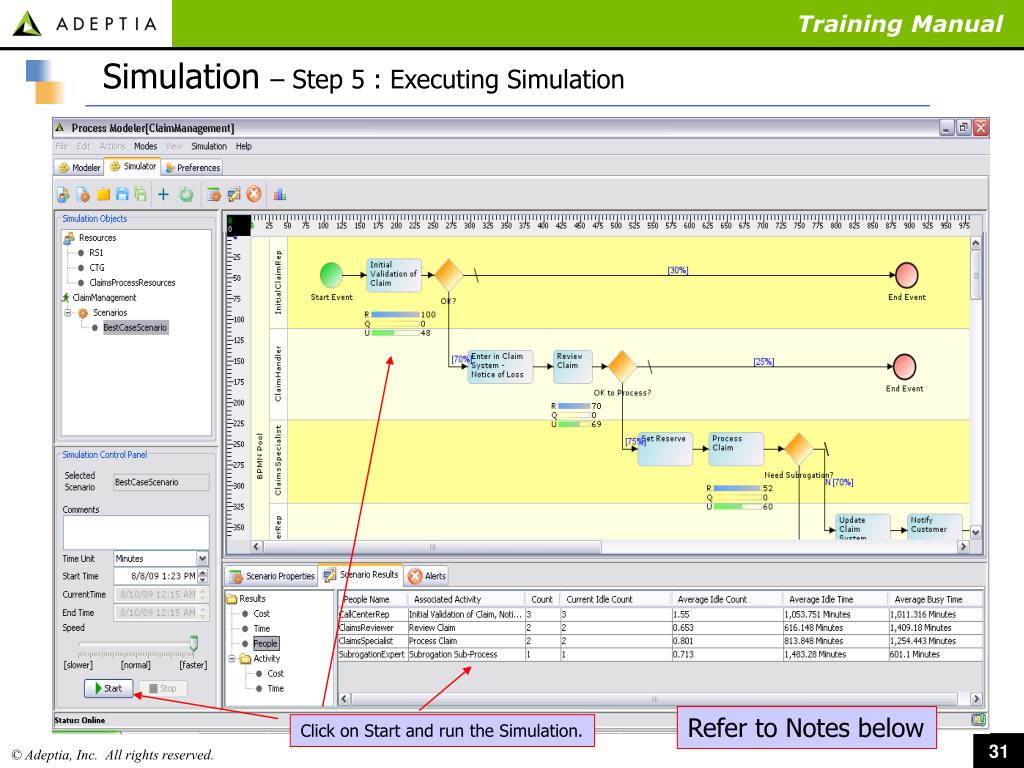Click the Comments text box
The height and width of the screenshot is (768, 1024).
(x=136, y=532)
